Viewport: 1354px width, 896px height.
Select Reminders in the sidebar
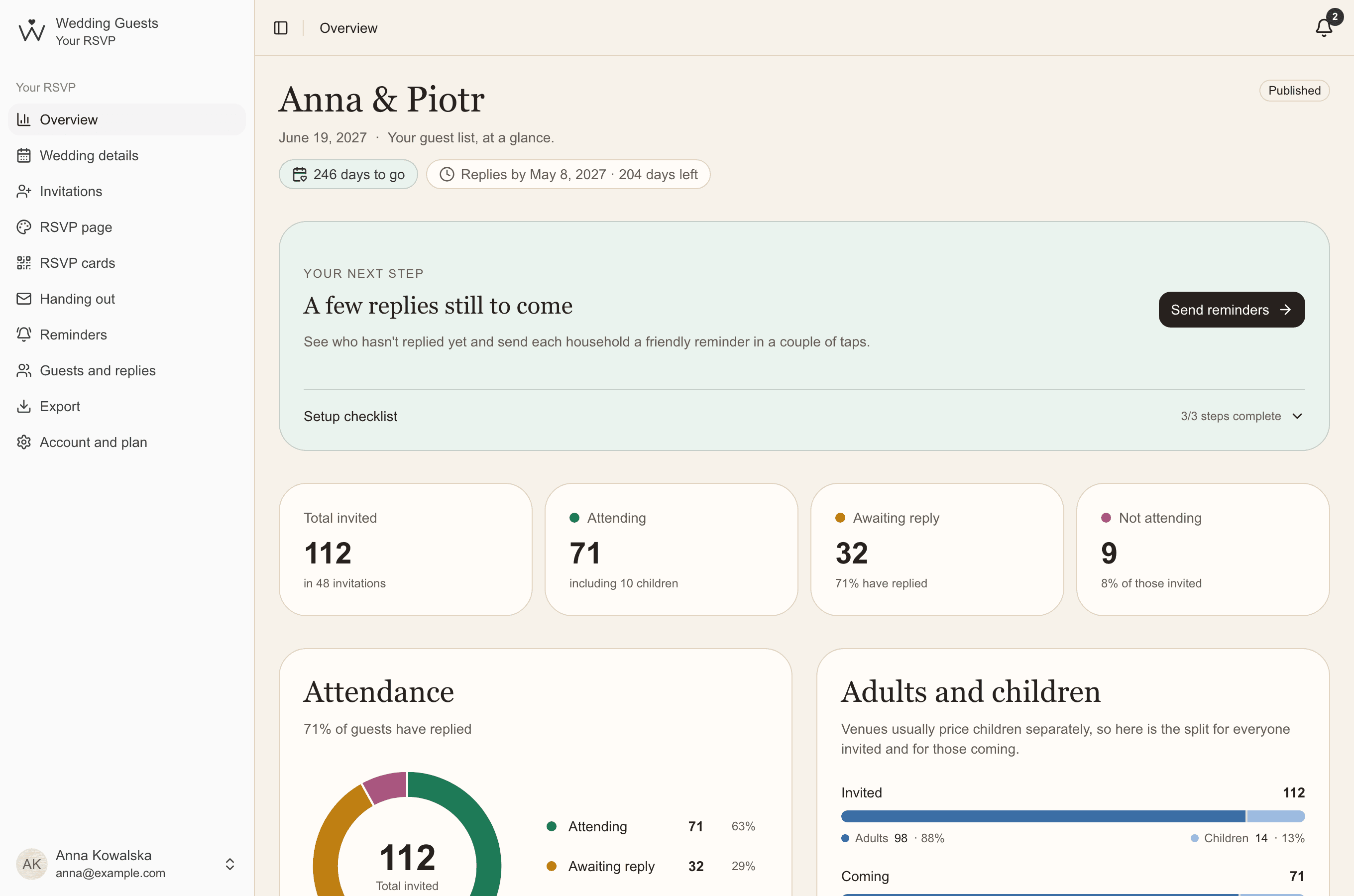(x=127, y=335)
